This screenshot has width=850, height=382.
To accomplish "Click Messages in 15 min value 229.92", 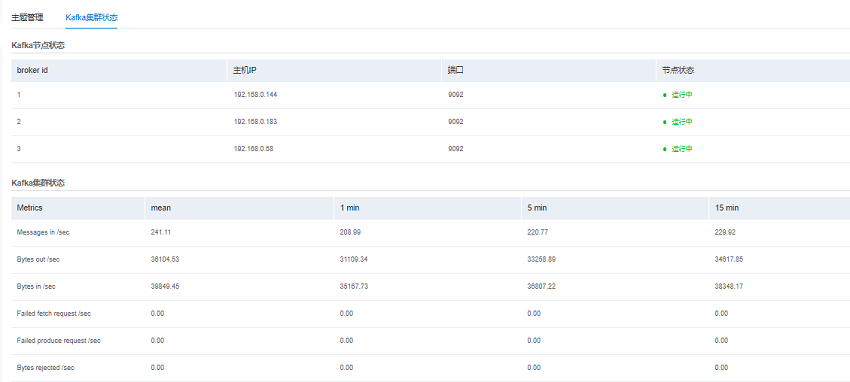I will [x=725, y=232].
